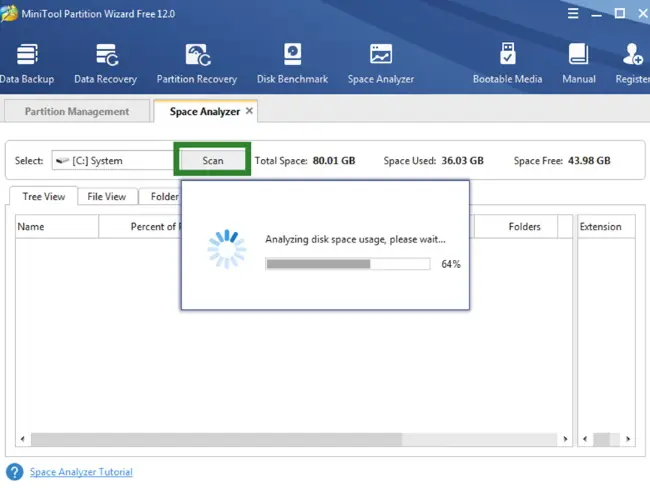Start Disk Benchmark tool

pos(292,63)
